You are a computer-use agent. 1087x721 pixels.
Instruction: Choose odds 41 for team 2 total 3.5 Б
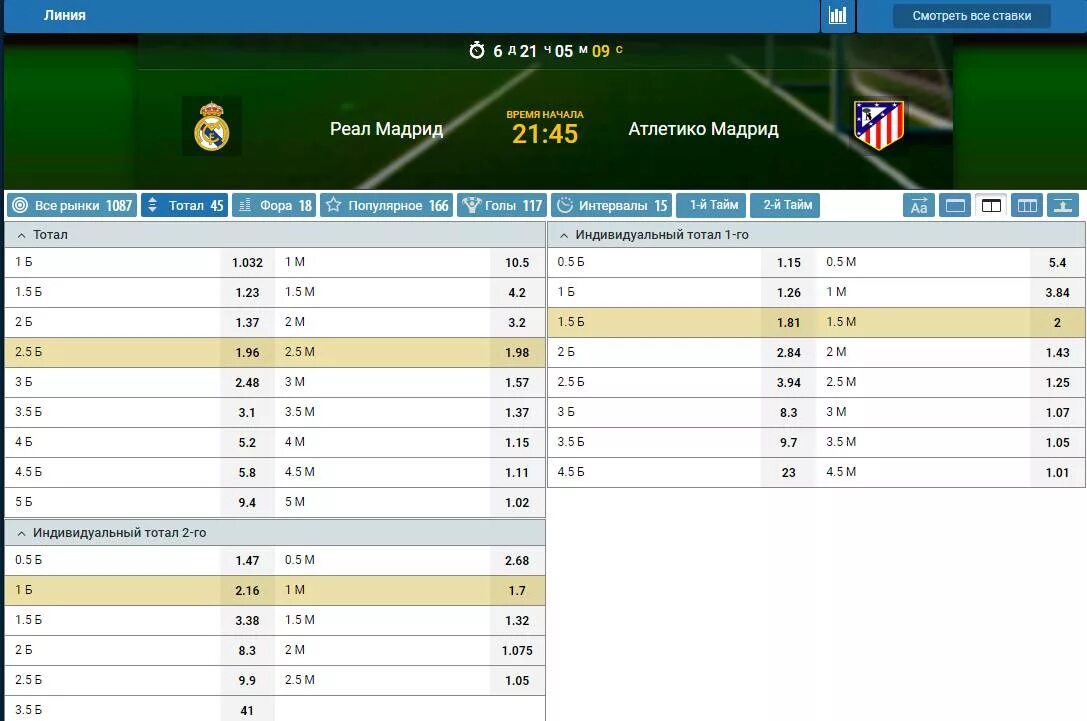(247, 710)
